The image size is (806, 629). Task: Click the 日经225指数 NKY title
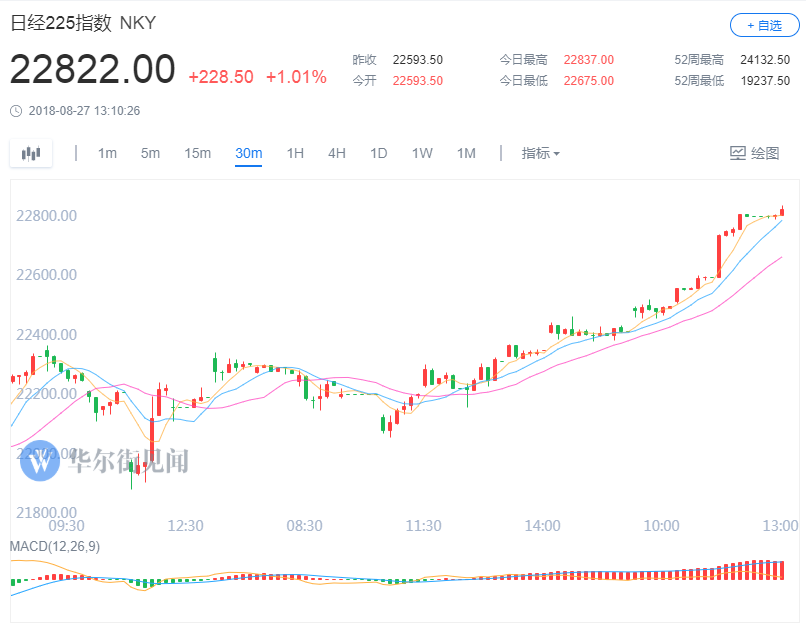83,23
